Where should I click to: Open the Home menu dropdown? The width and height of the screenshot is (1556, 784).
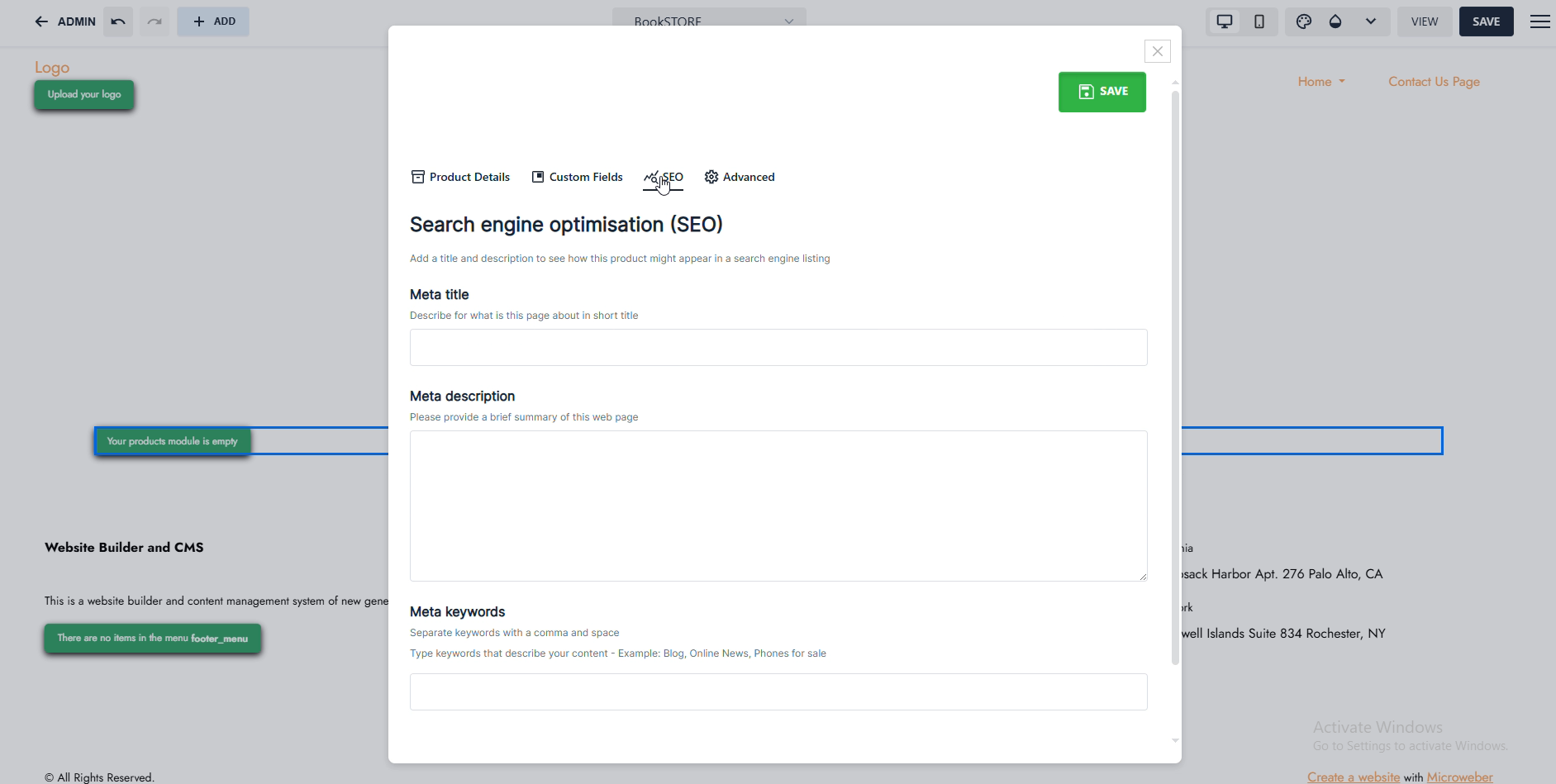click(x=1321, y=82)
